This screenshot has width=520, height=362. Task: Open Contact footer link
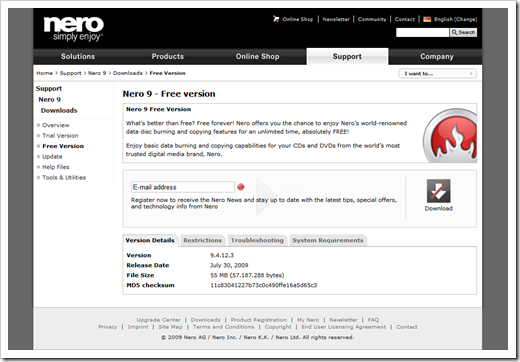(x=407, y=327)
